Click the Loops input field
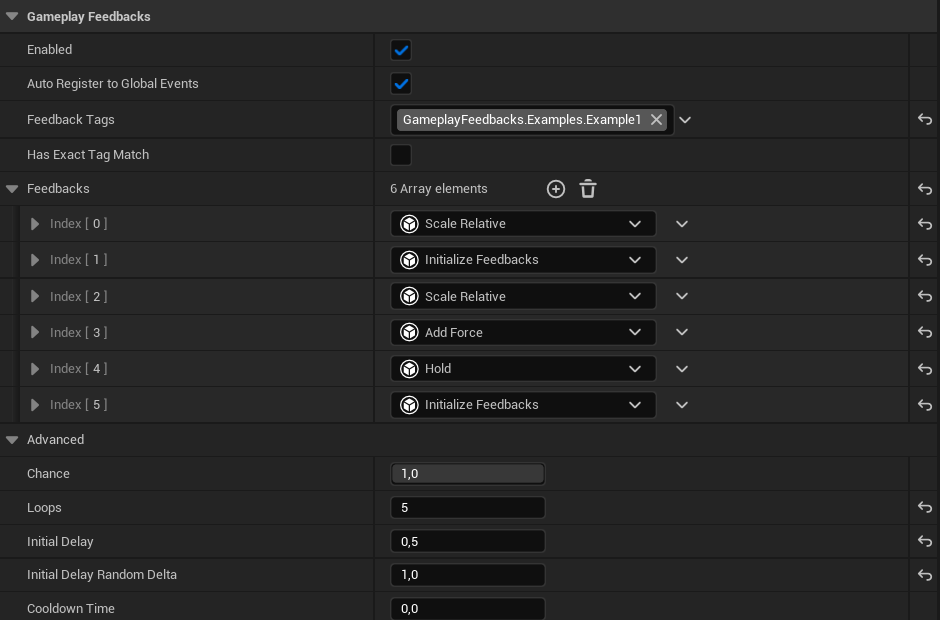 click(x=468, y=507)
